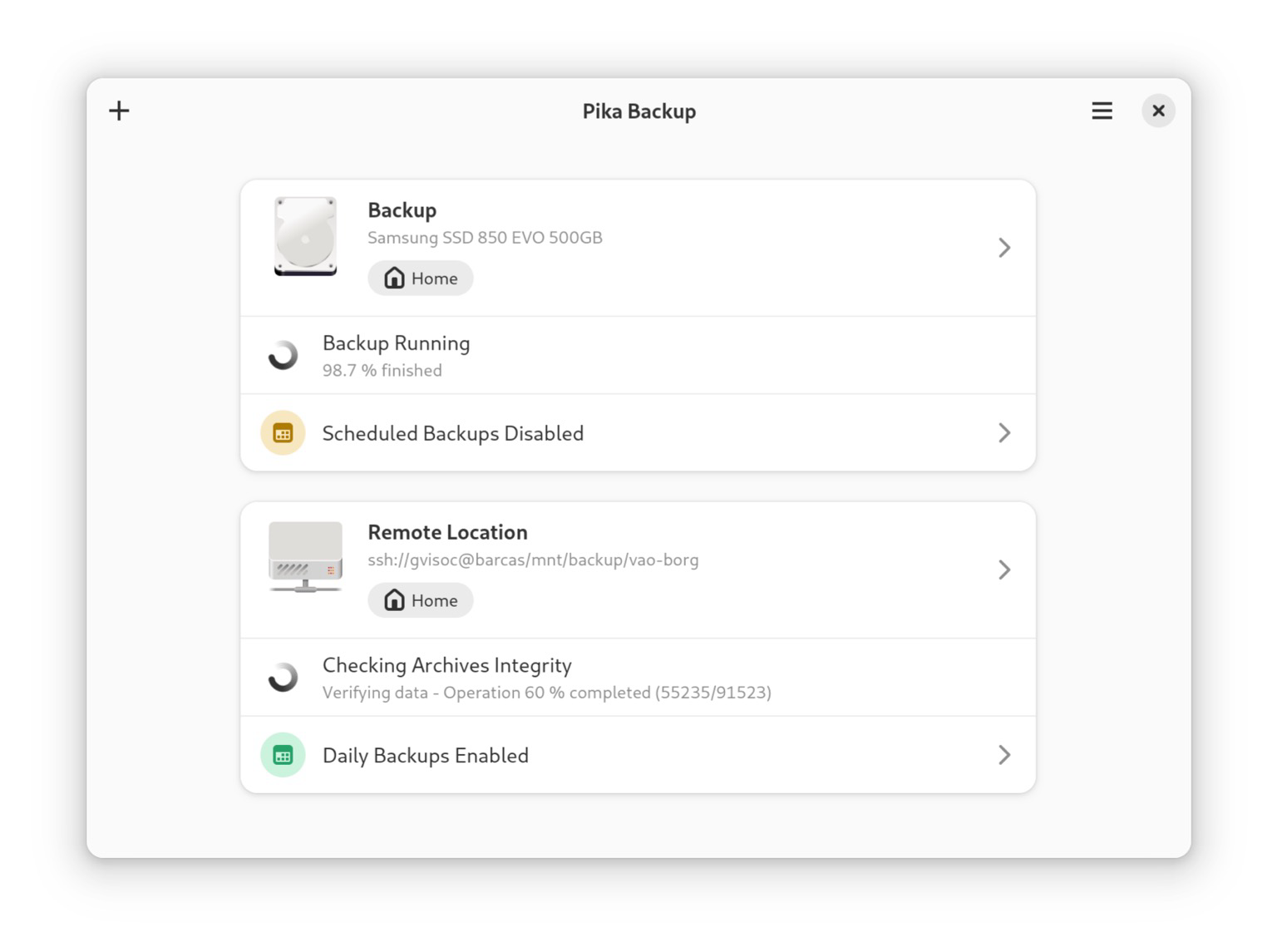
Task: Open the Daily Backups Enabled row
Action: (x=638, y=755)
